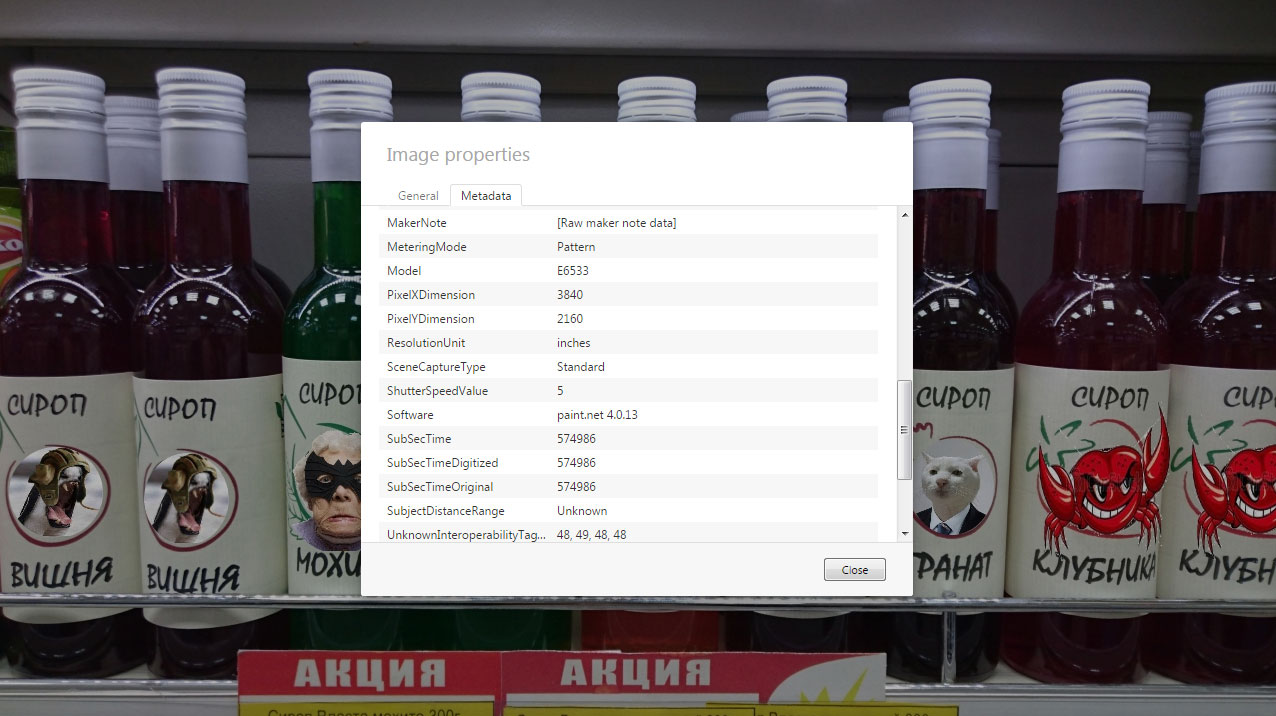Select the Software row label
Viewport: 1276px width, 716px height.
pyautogui.click(x=410, y=415)
